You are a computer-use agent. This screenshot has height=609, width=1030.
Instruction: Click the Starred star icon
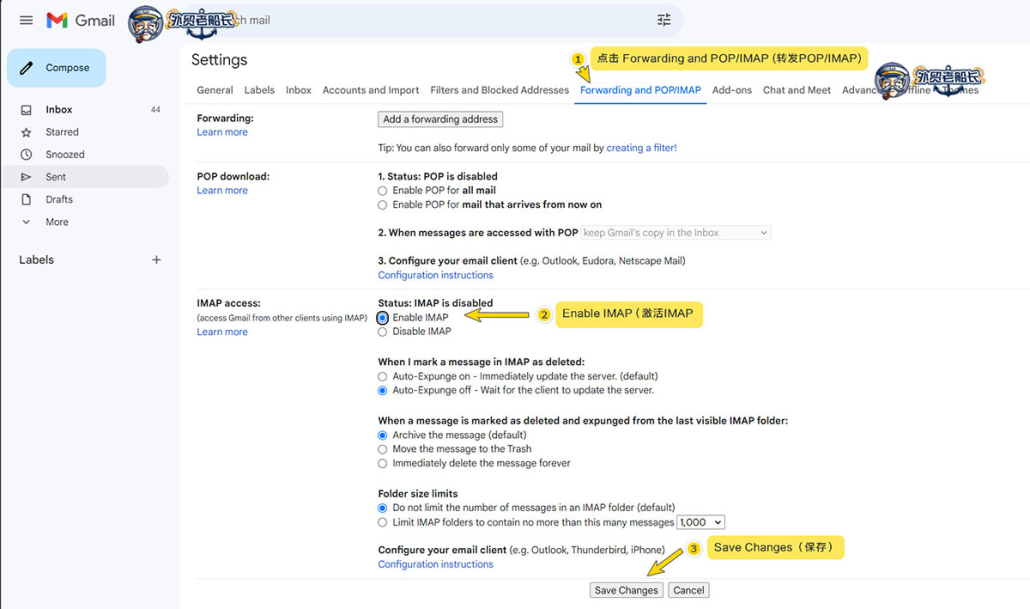click(26, 132)
